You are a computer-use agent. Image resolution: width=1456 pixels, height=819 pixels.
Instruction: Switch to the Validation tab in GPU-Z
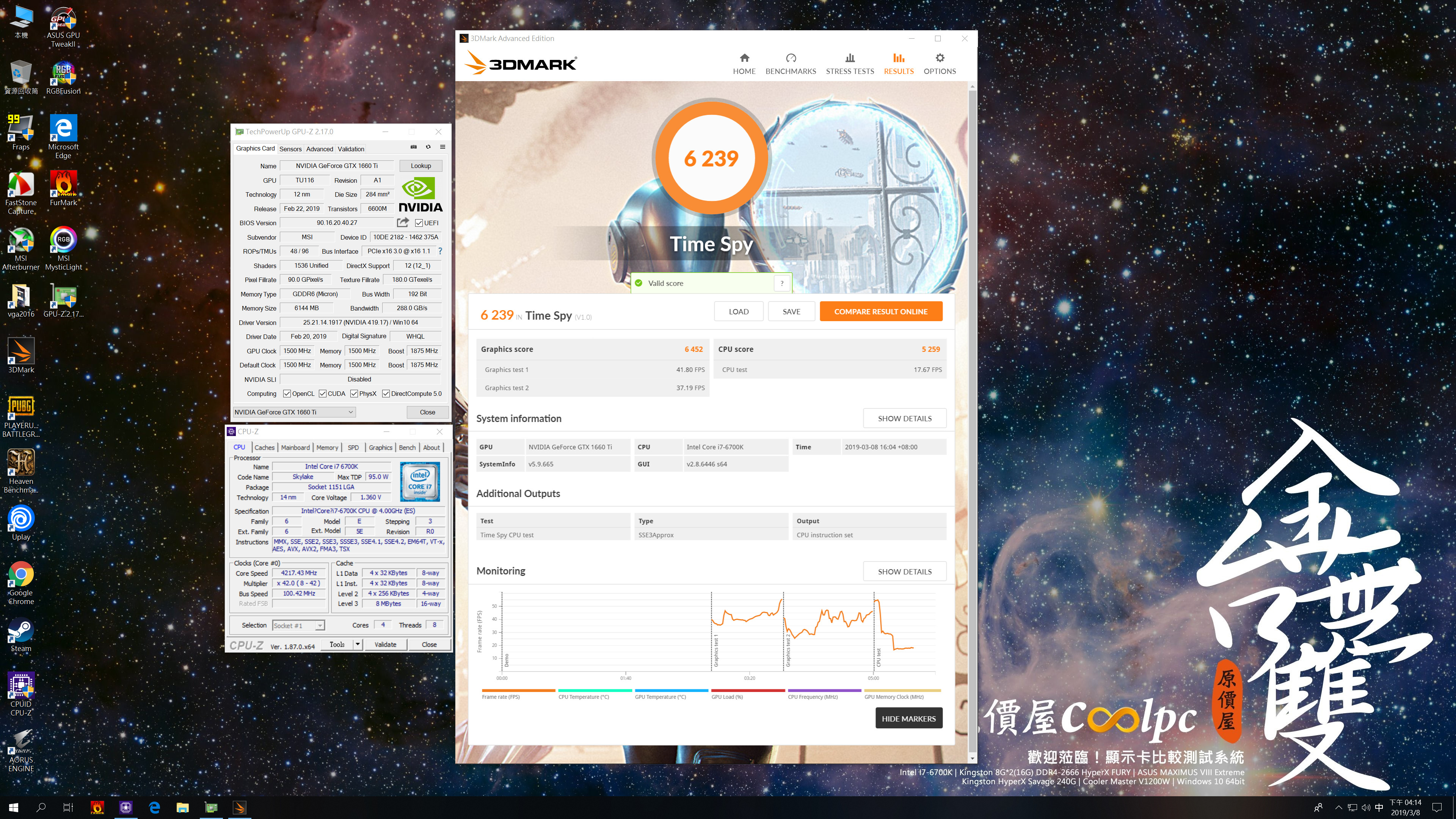click(351, 149)
